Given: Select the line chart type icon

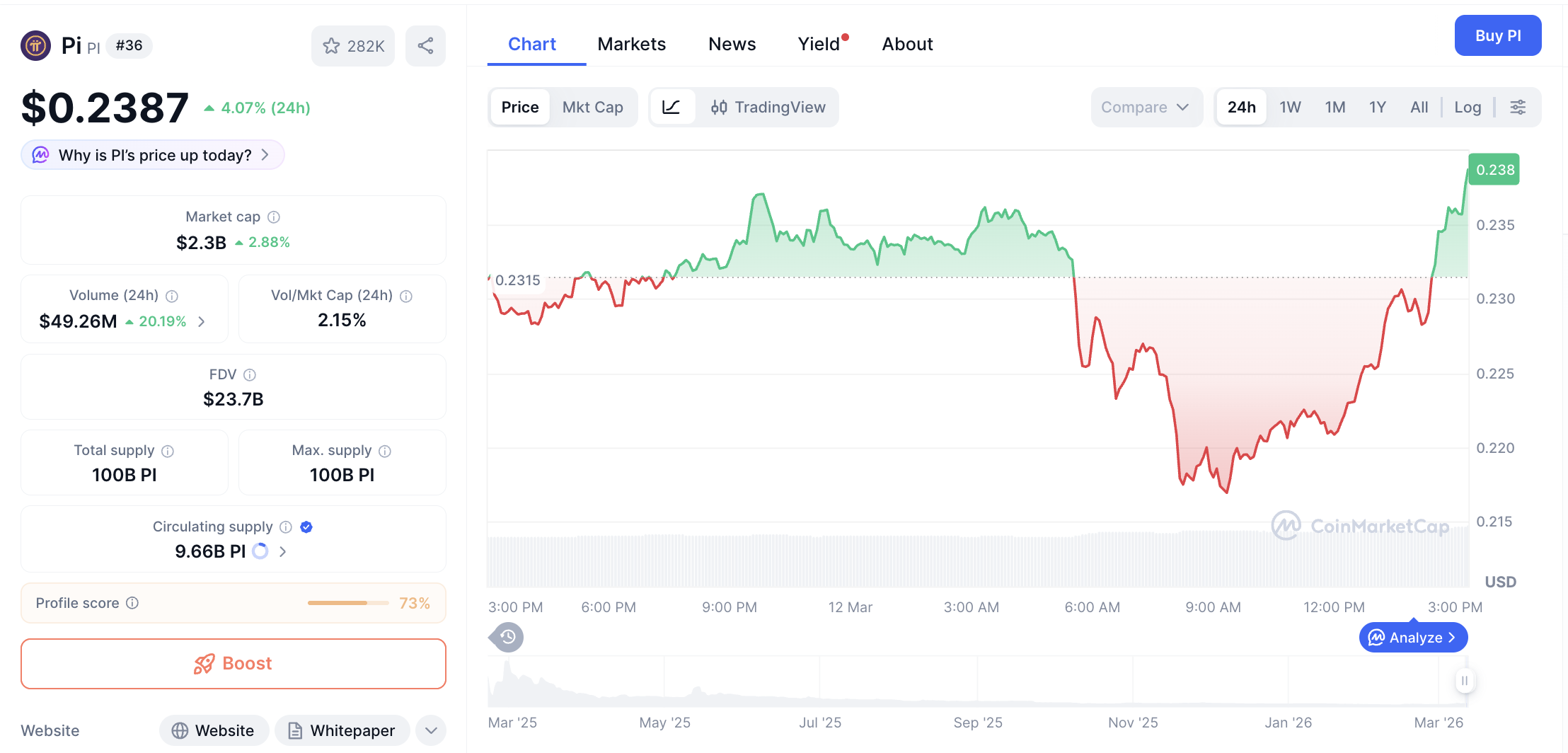Looking at the screenshot, I should coord(671,107).
